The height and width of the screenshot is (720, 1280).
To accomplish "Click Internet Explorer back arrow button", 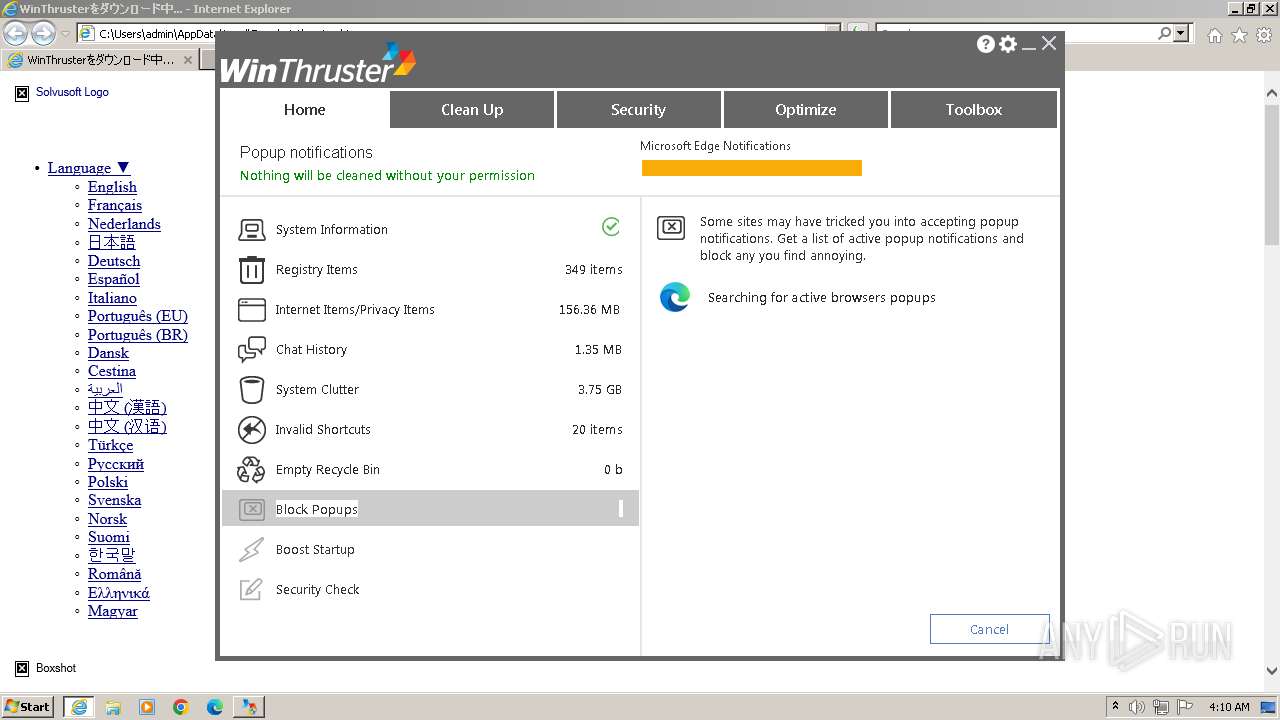I will pos(15,34).
